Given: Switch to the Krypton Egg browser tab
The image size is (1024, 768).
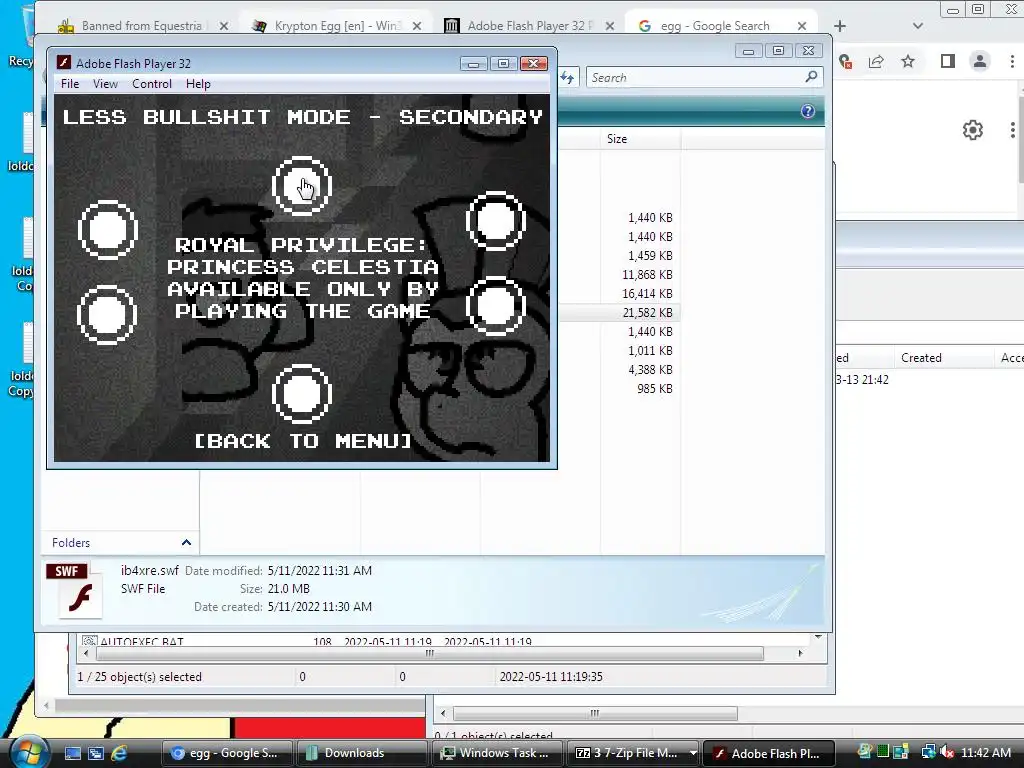Looking at the screenshot, I should click(x=336, y=25).
